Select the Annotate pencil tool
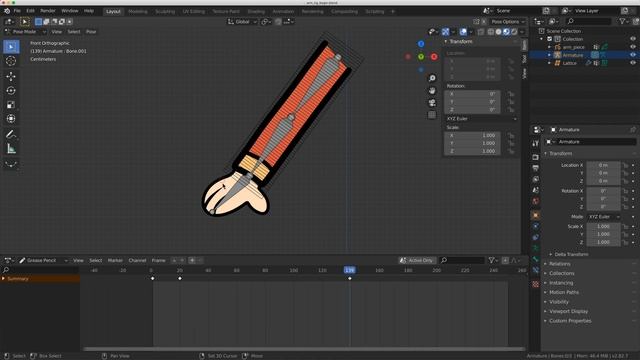The width and height of the screenshot is (640, 360). click(x=11, y=134)
